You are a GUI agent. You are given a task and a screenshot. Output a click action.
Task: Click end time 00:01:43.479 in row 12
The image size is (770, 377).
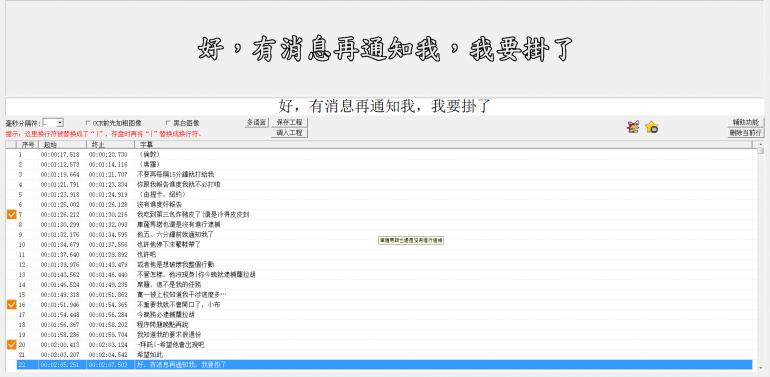point(108,265)
